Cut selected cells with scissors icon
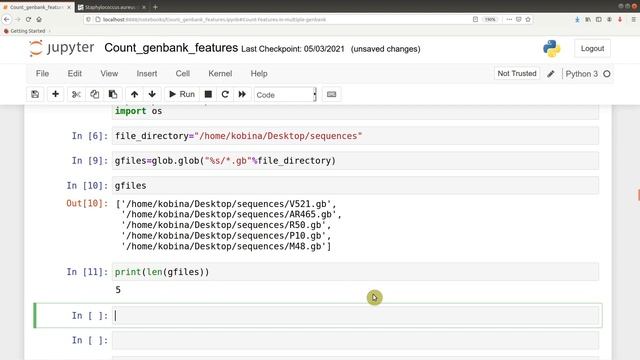 [76, 94]
